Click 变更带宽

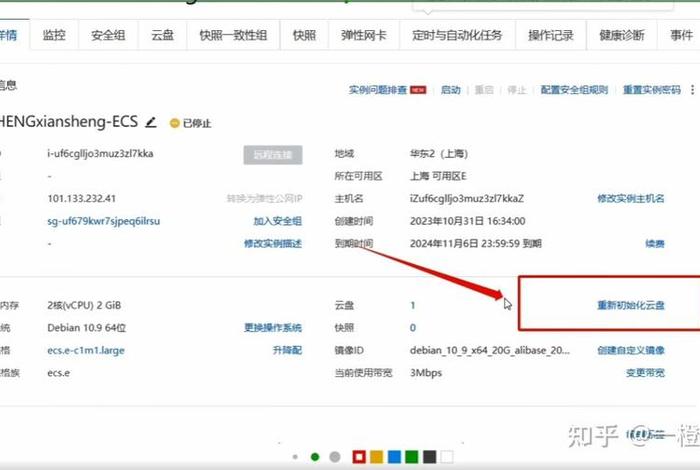tap(645, 373)
